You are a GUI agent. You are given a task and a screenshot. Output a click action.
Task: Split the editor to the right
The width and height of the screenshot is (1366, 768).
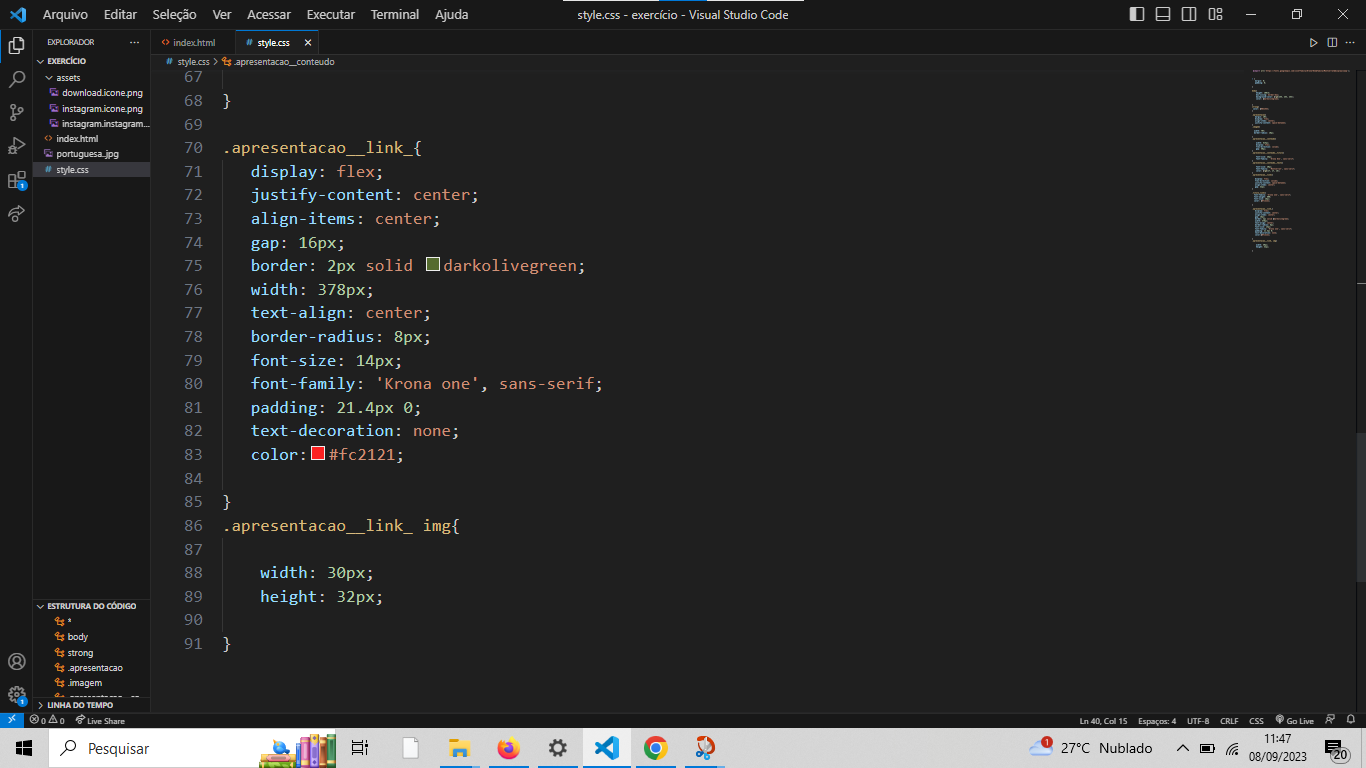[1332, 43]
